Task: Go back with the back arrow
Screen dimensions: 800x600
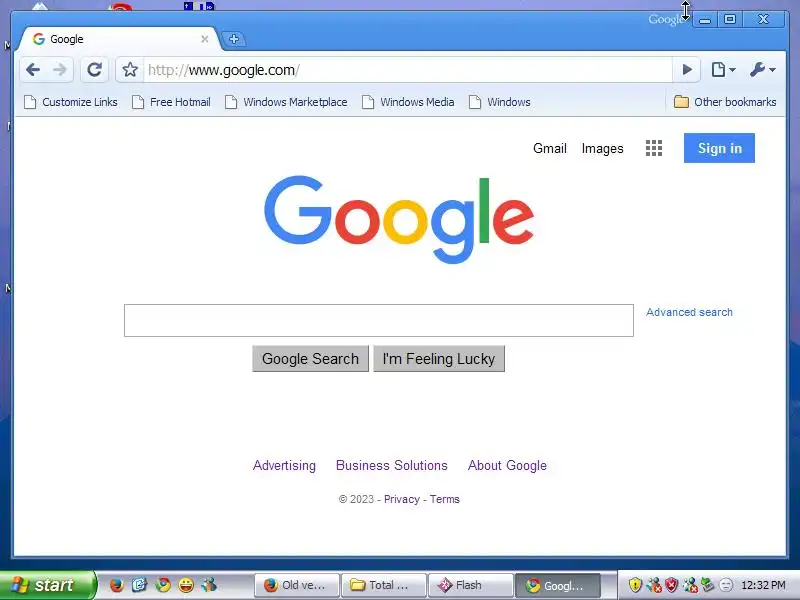Action: 33,70
